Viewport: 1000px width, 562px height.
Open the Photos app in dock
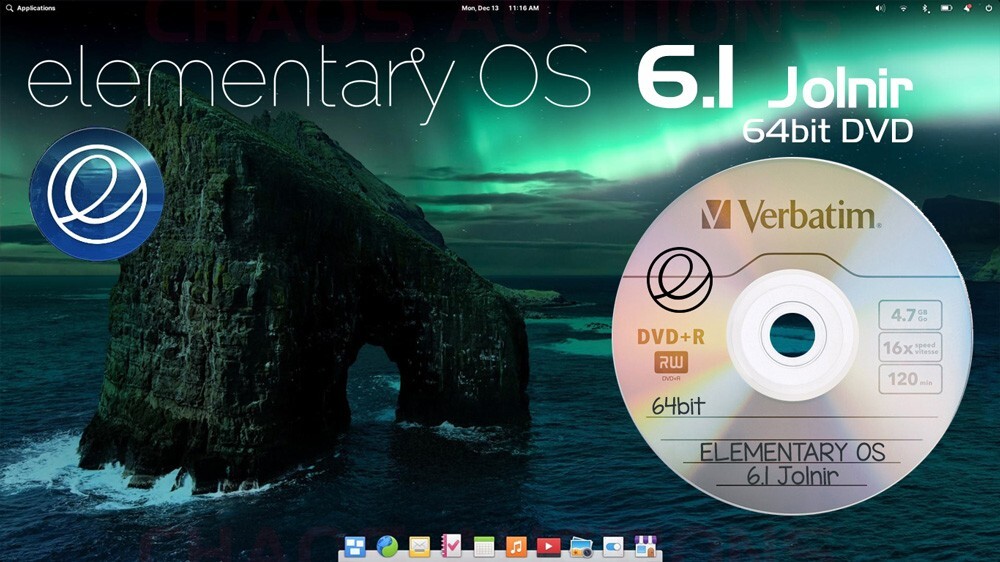click(581, 547)
